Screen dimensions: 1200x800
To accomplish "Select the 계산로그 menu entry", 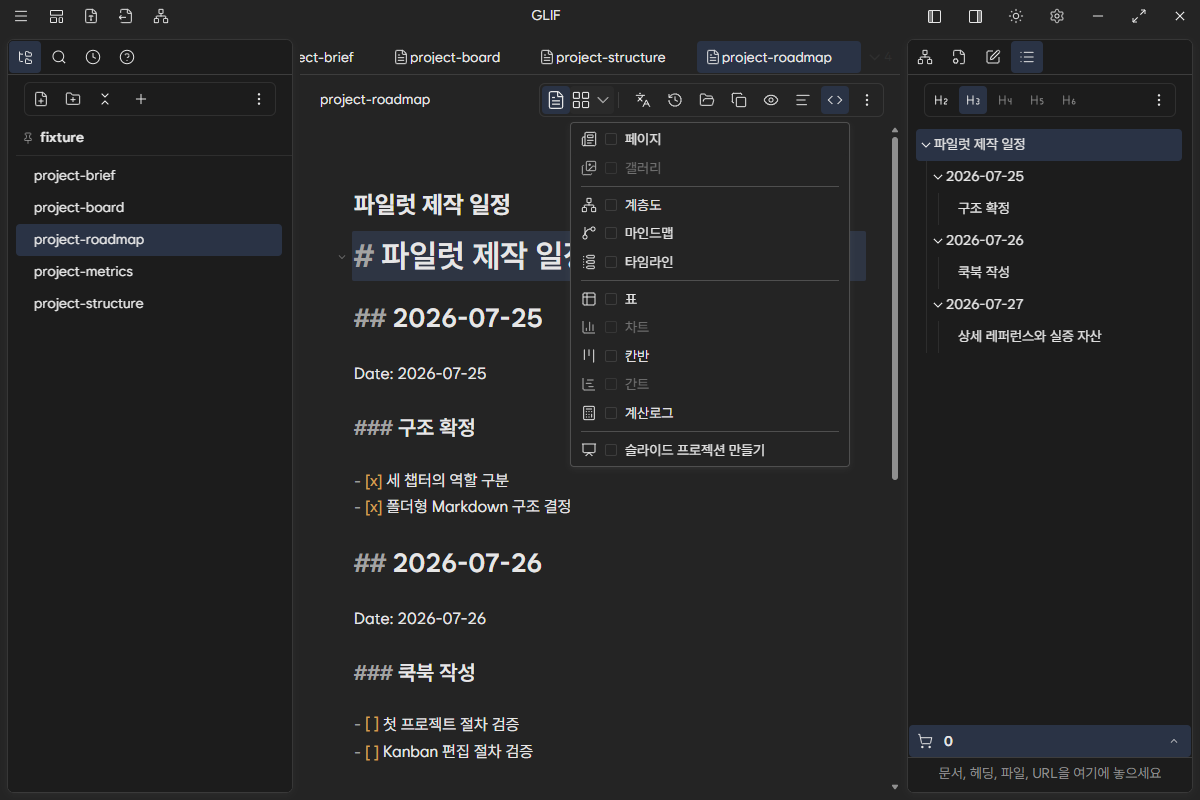I will [710, 413].
